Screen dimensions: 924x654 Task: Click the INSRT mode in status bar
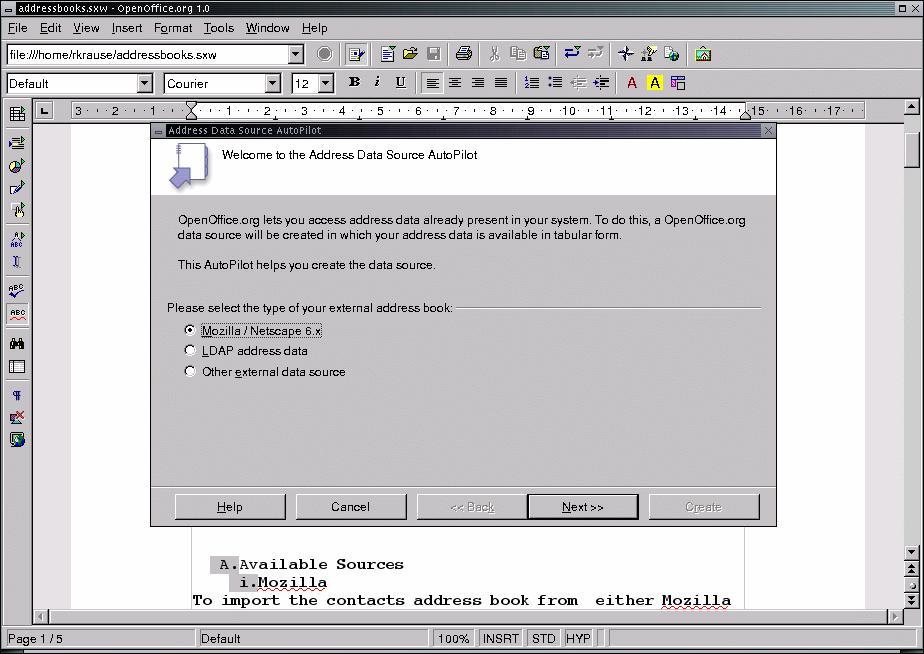500,639
